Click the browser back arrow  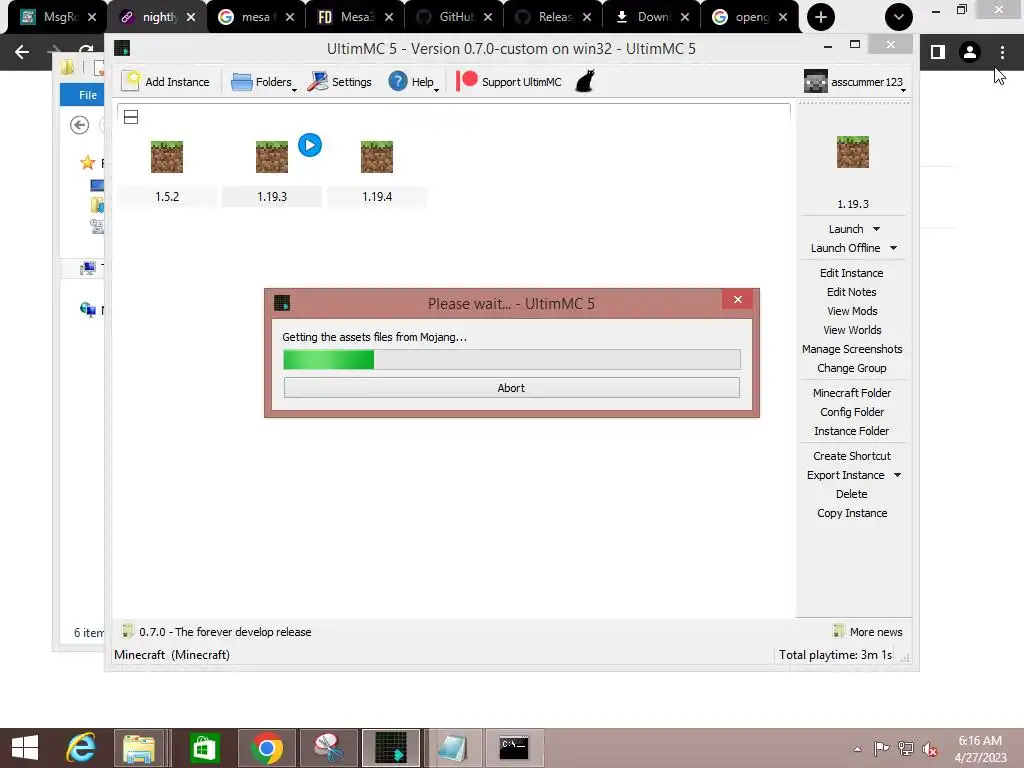click(x=22, y=52)
